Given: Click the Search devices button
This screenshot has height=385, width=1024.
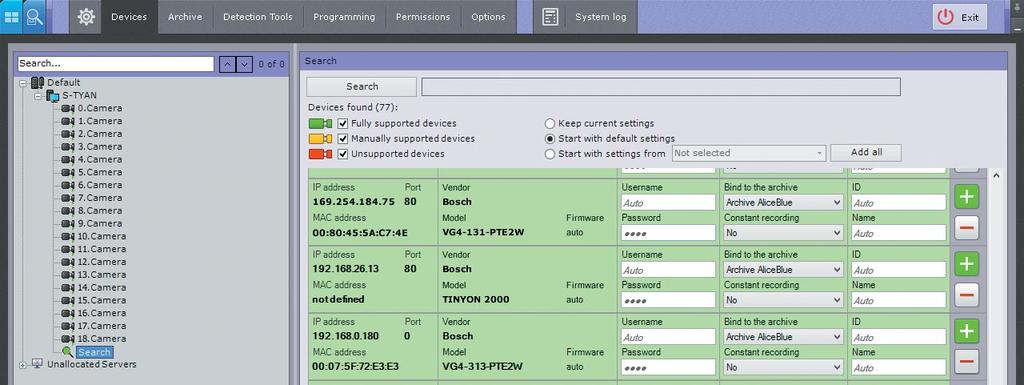Looking at the screenshot, I should (361, 87).
